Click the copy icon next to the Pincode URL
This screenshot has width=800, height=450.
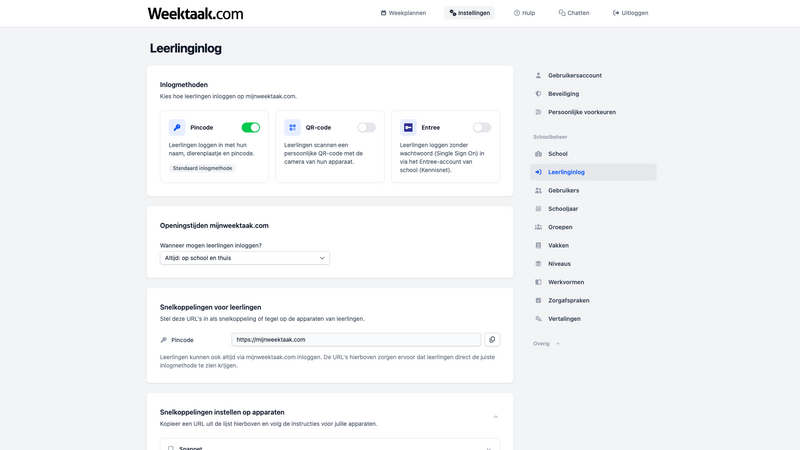(x=492, y=340)
